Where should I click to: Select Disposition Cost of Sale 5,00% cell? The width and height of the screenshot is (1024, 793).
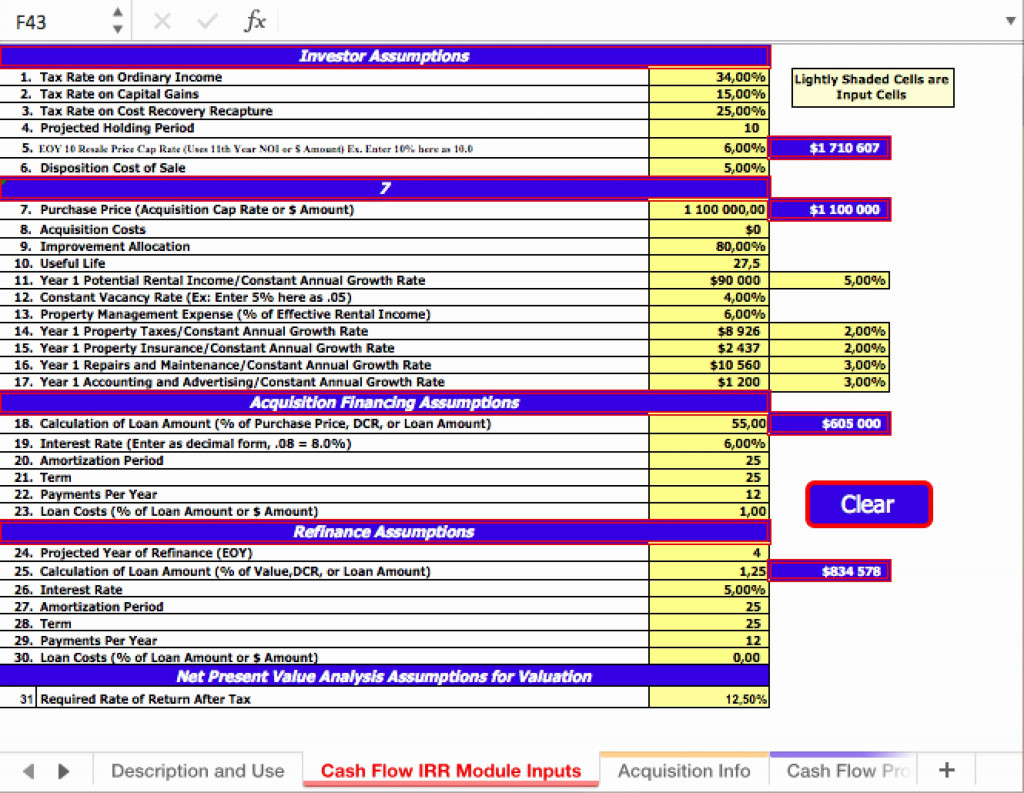point(709,167)
